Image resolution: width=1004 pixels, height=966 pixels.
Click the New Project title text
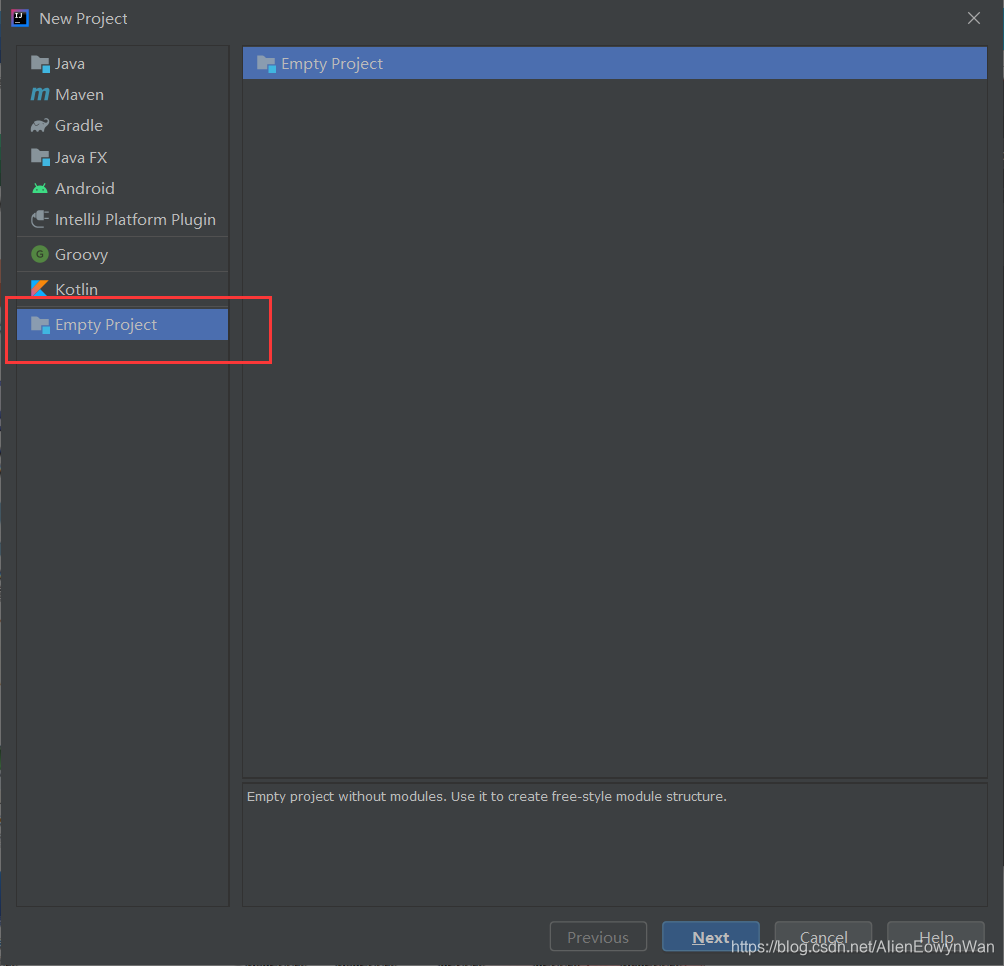pyautogui.click(x=83, y=19)
